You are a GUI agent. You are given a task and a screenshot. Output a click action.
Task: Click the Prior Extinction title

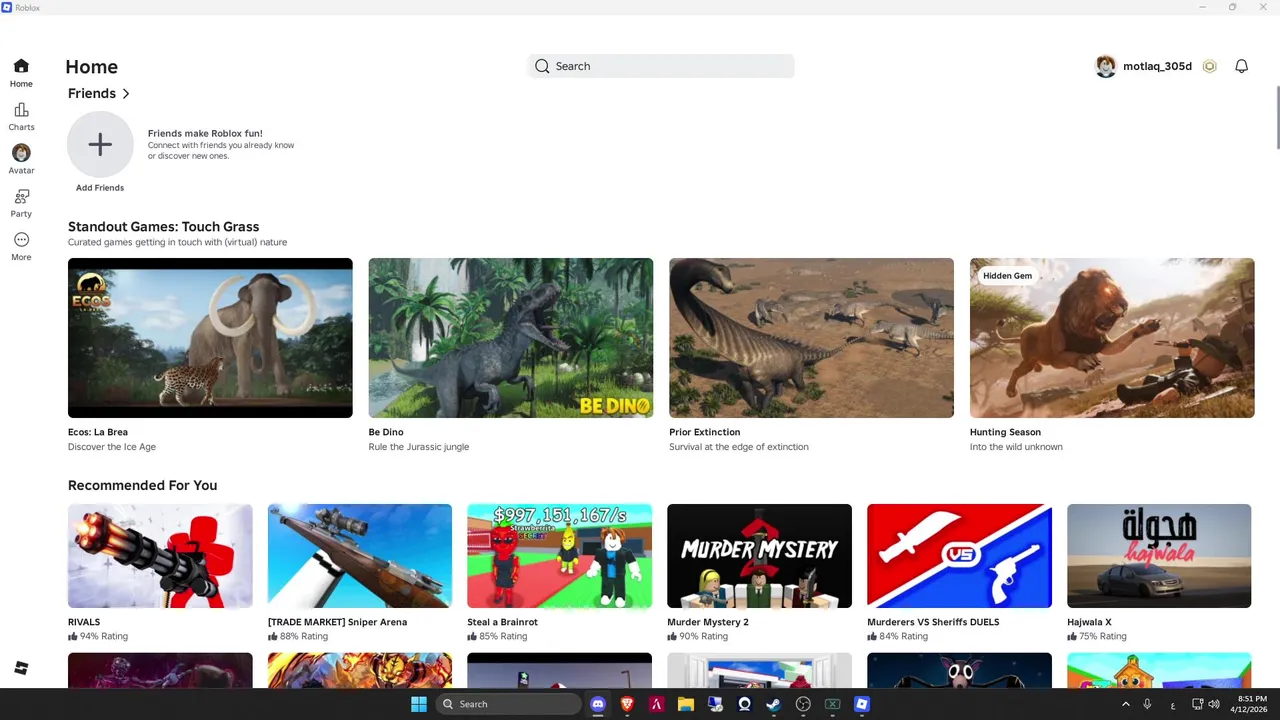pyautogui.click(x=705, y=432)
